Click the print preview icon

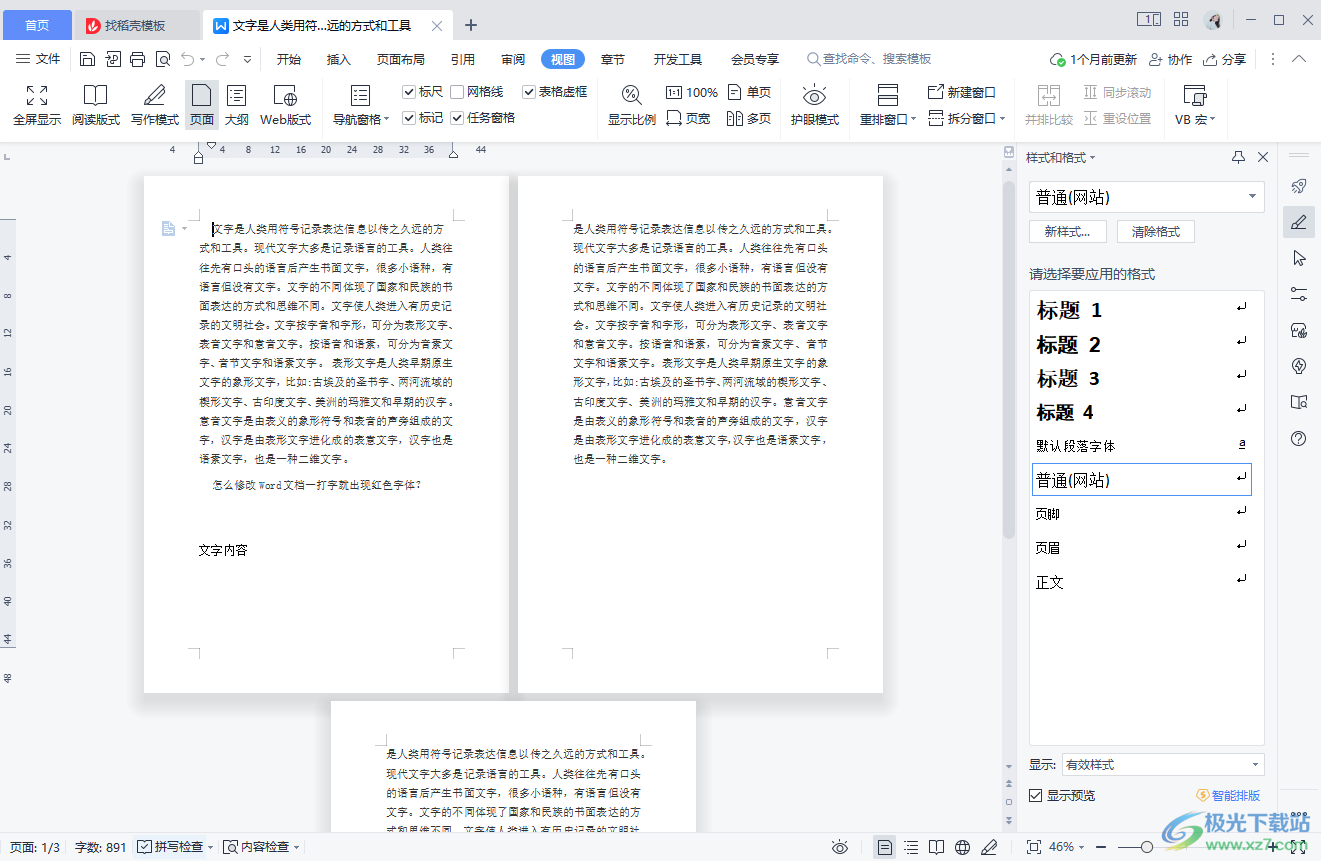[x=163, y=59]
